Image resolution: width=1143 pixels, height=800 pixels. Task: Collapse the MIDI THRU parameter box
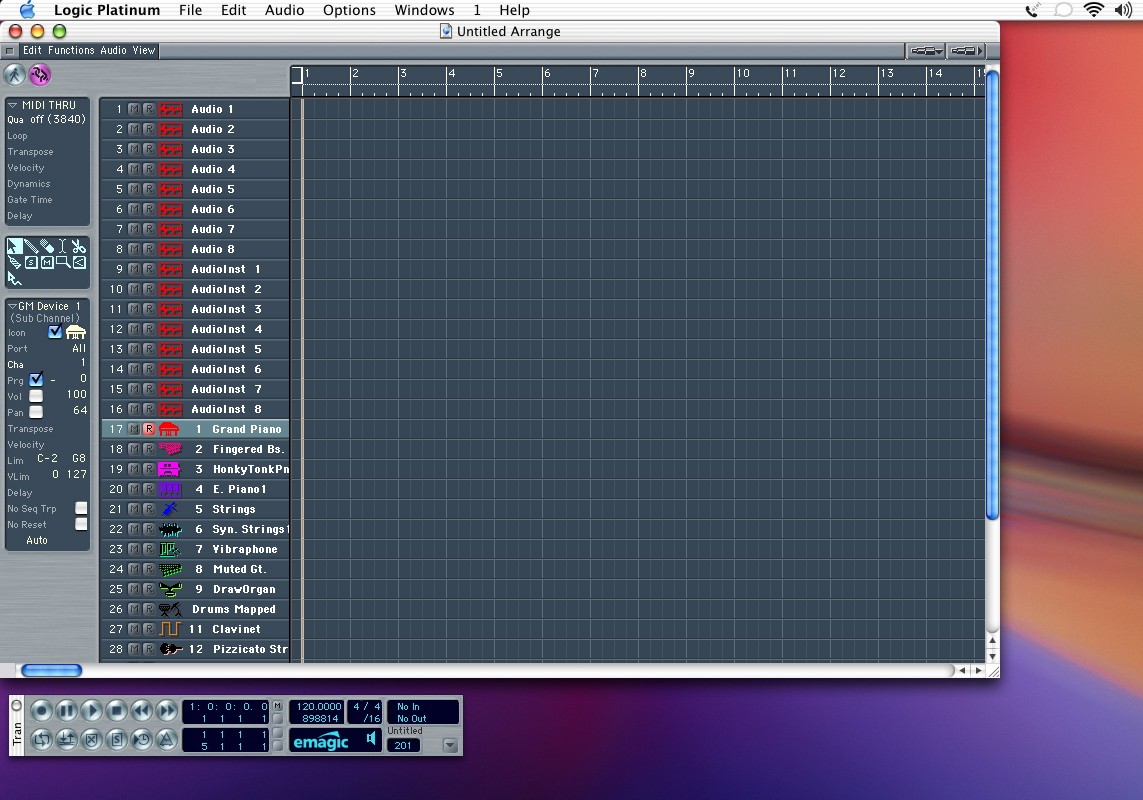(13, 105)
